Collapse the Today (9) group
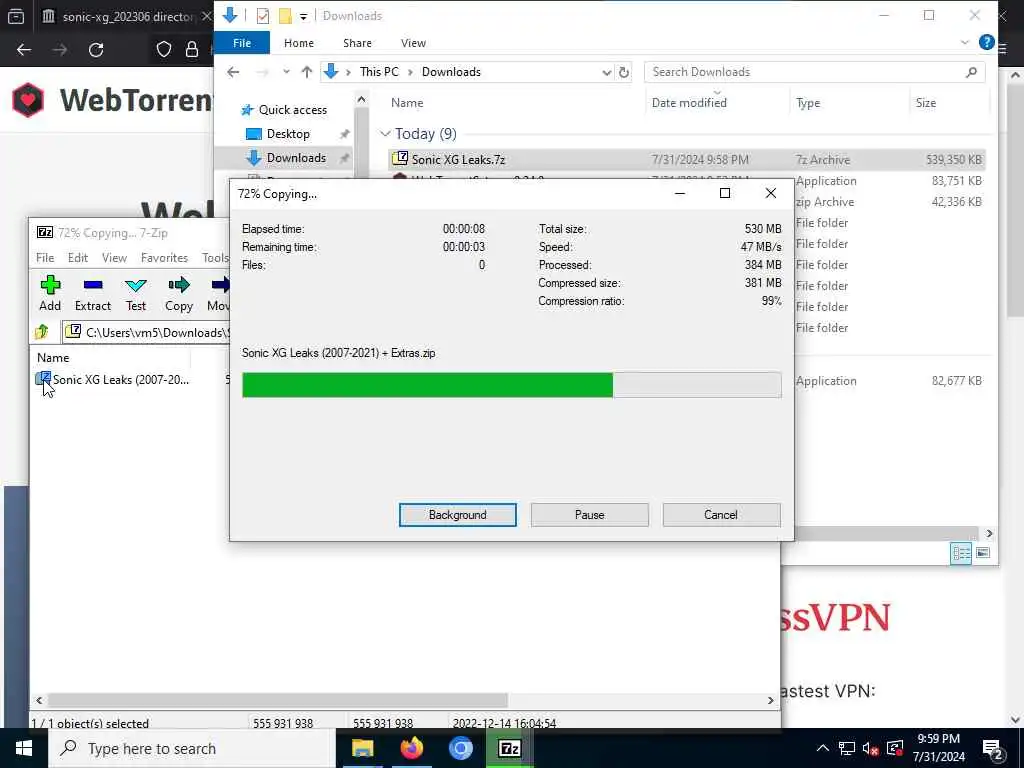The image size is (1024, 768). click(x=385, y=134)
